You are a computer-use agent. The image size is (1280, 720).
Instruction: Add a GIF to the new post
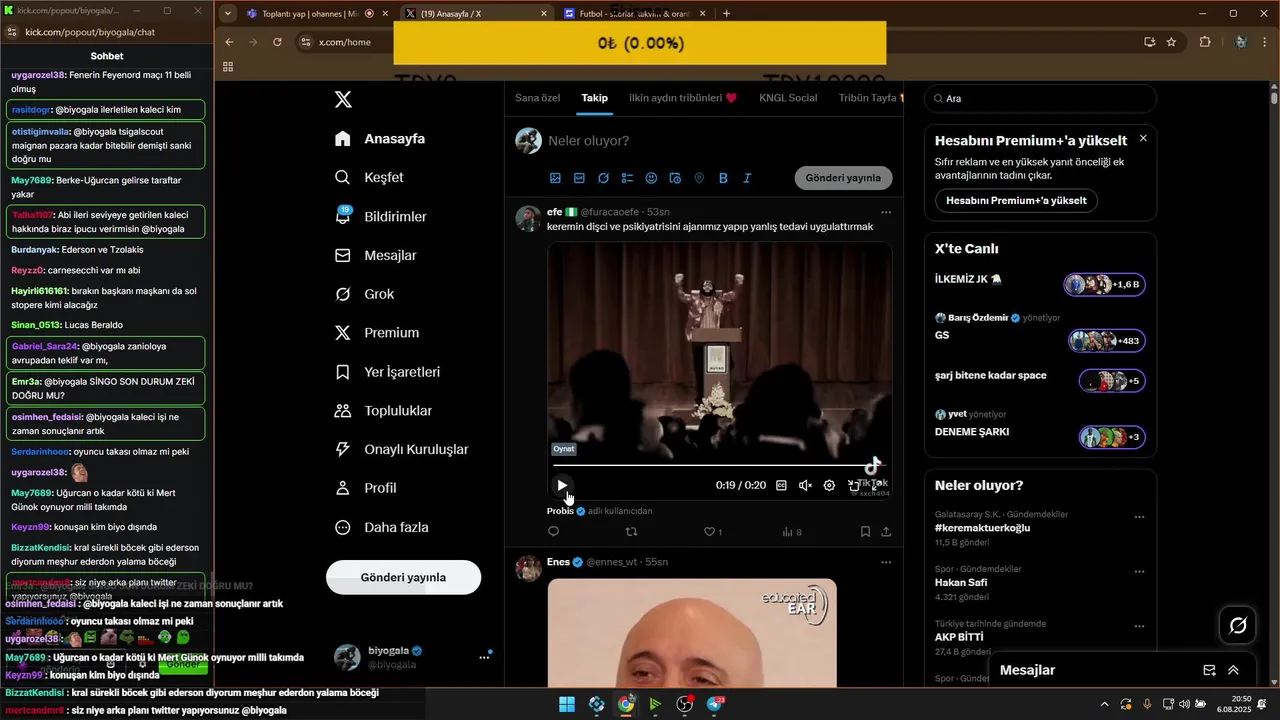[579, 178]
